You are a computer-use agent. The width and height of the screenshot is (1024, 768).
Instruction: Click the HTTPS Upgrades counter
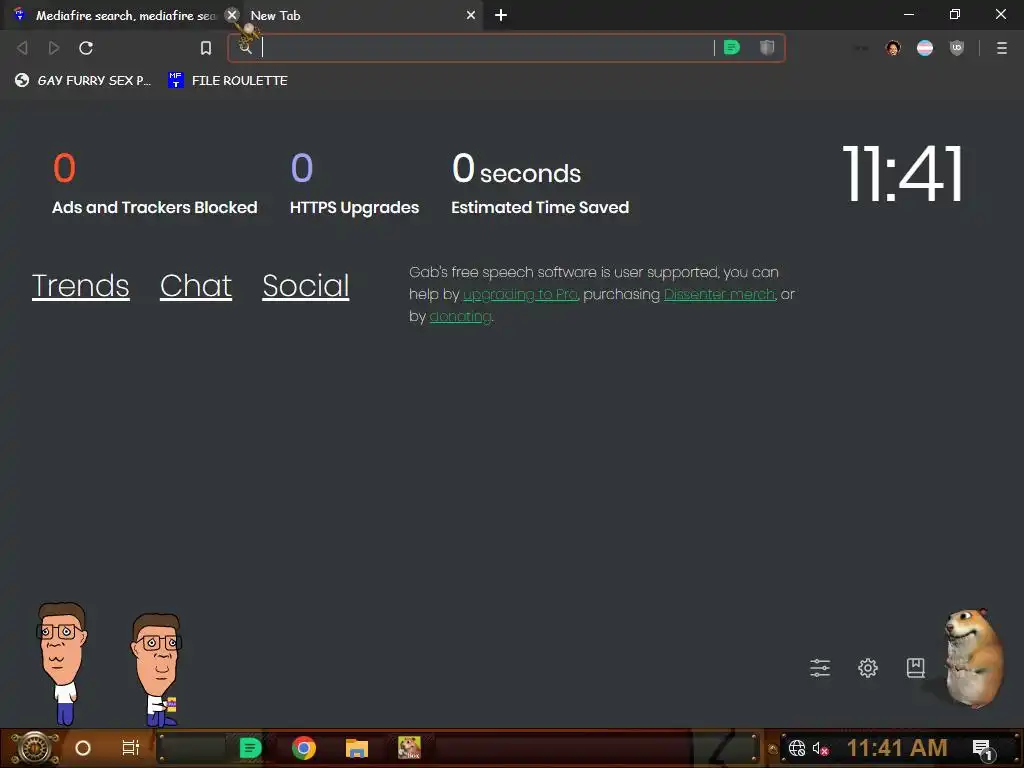pos(355,184)
